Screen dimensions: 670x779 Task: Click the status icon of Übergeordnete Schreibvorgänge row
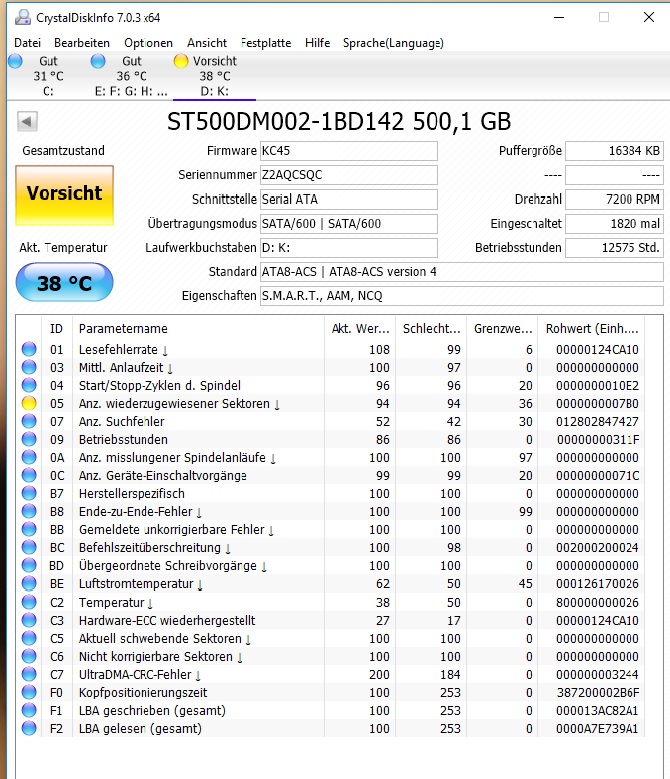pos(29,565)
